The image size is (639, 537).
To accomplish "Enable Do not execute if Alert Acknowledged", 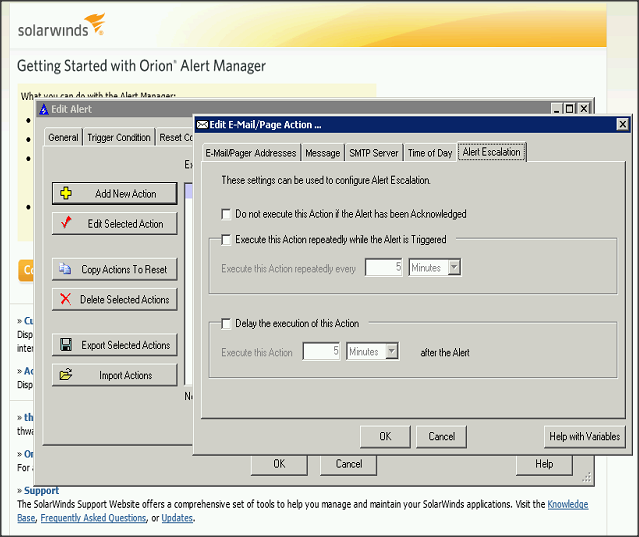I will click(226, 214).
